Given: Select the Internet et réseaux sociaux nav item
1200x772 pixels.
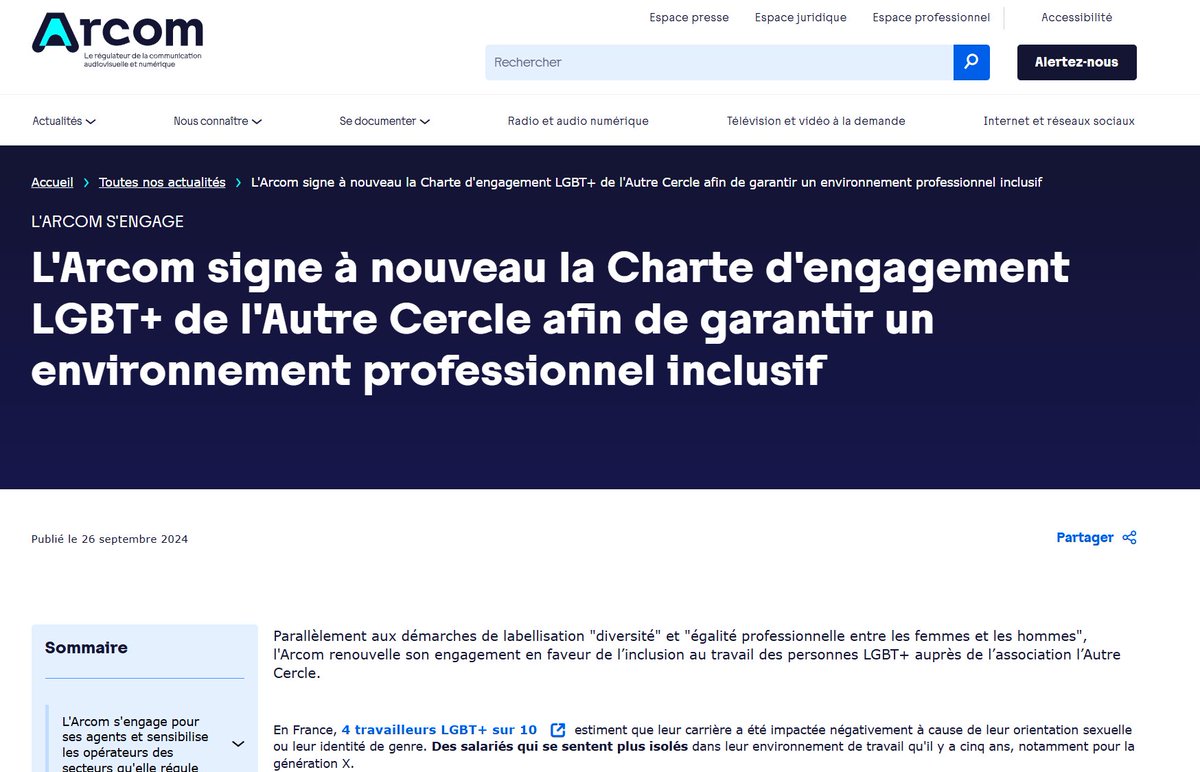Looking at the screenshot, I should point(1059,120).
